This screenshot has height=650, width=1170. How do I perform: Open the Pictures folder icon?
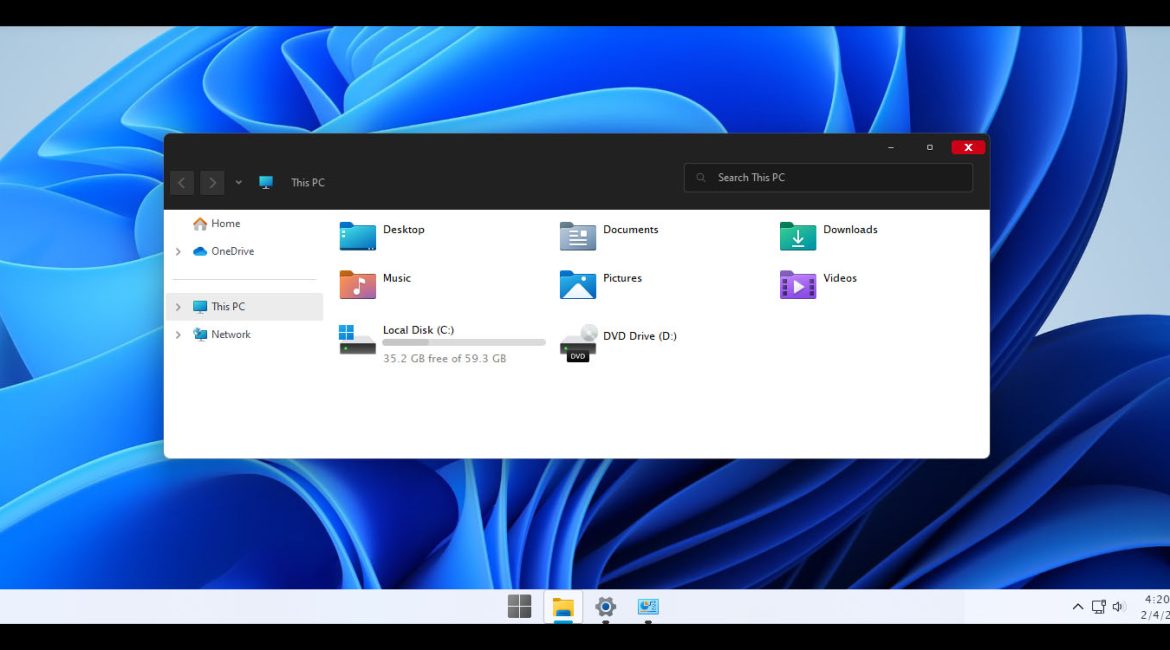(578, 284)
